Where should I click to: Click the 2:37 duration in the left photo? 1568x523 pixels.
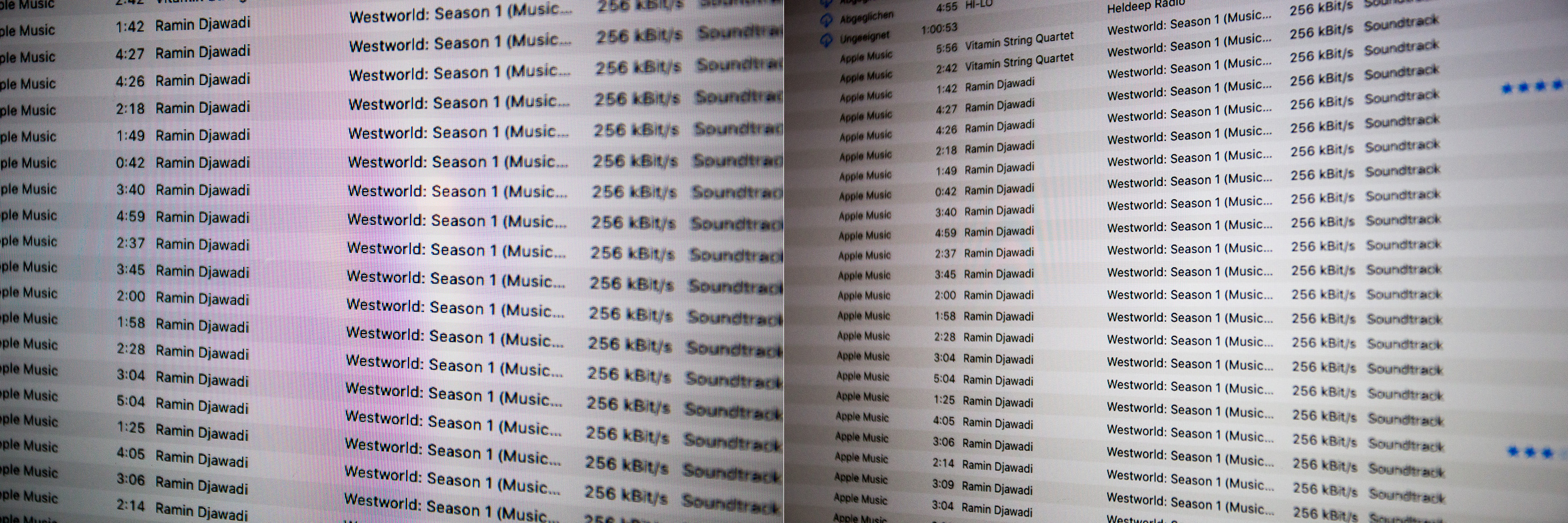pyautogui.click(x=131, y=243)
